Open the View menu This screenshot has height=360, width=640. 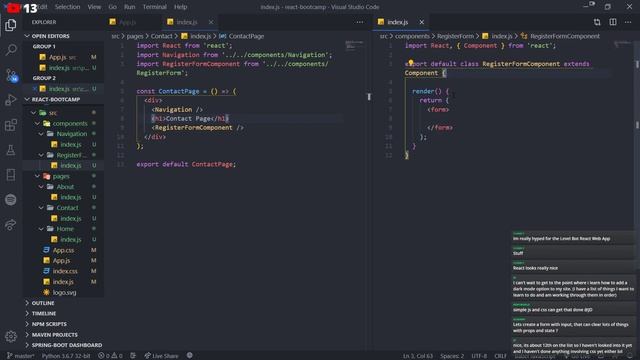click(94, 7)
